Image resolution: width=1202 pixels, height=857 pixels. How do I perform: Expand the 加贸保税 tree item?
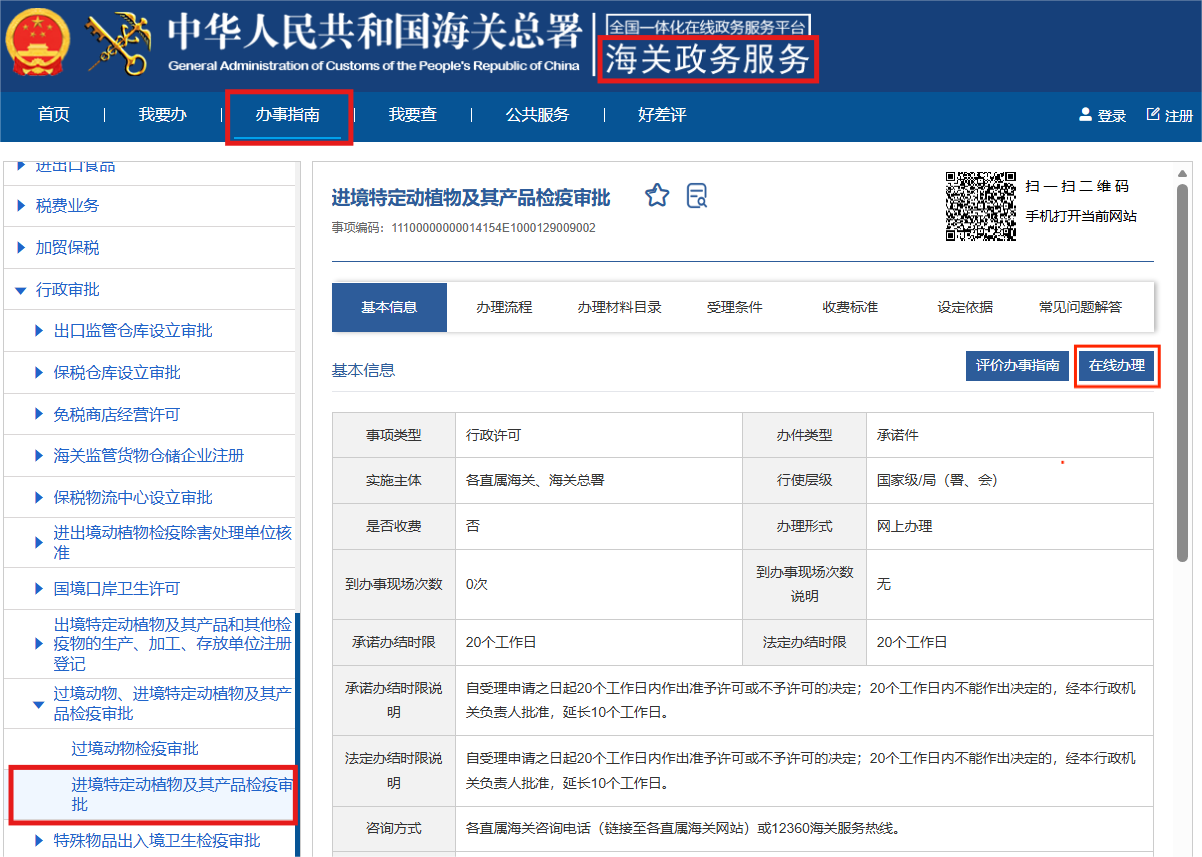pyautogui.click(x=21, y=248)
